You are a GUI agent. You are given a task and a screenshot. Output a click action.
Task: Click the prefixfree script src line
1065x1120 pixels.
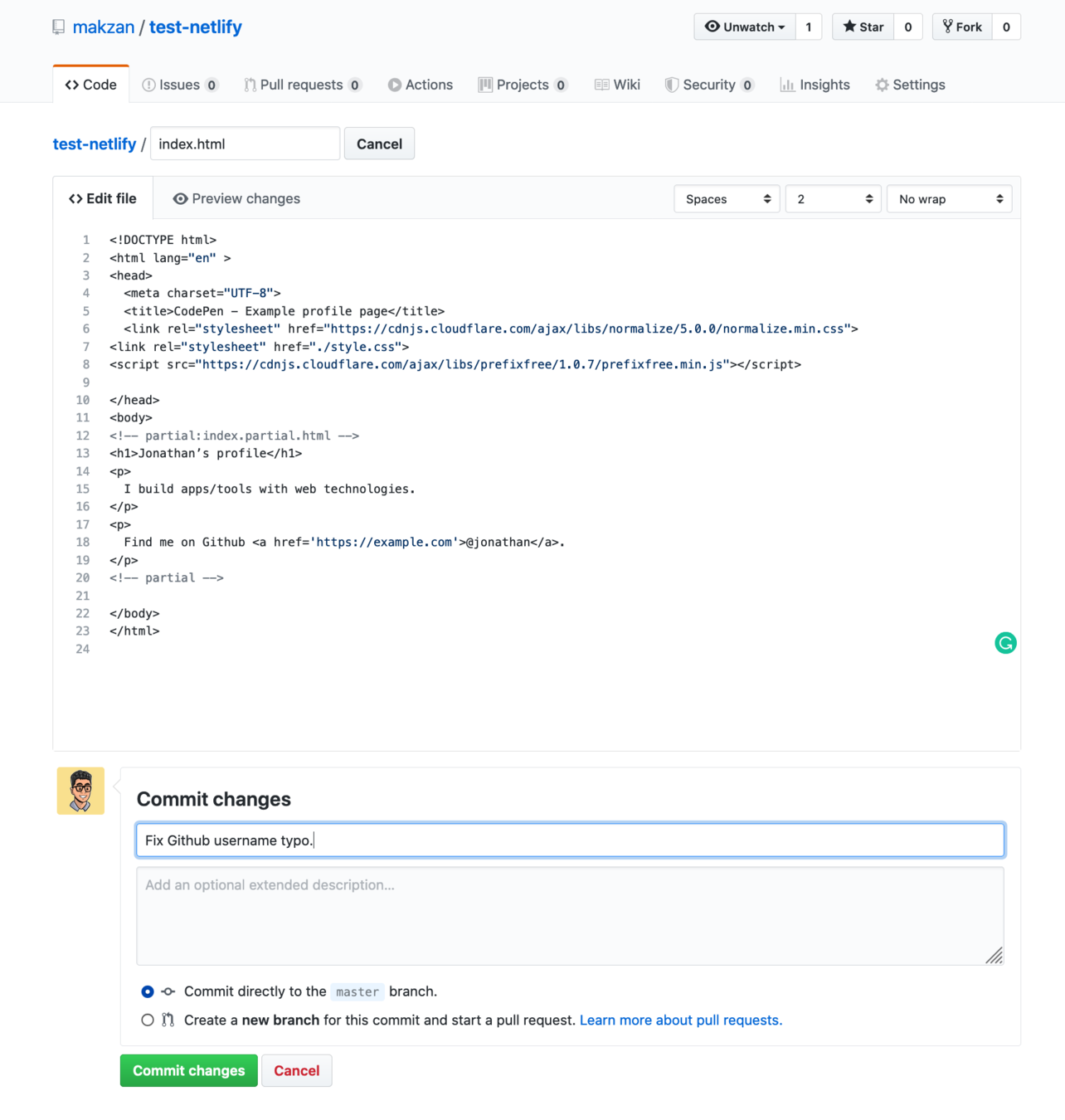pyautogui.click(x=455, y=364)
